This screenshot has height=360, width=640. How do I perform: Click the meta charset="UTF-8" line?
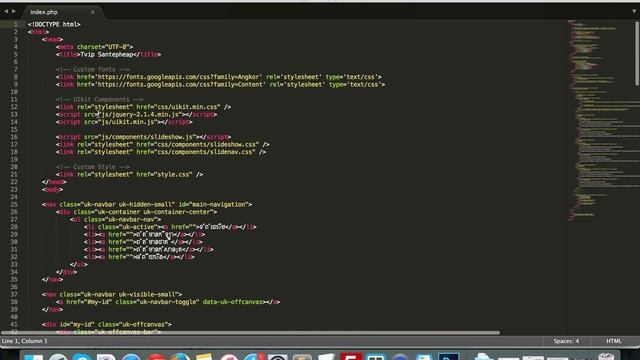click(94, 47)
